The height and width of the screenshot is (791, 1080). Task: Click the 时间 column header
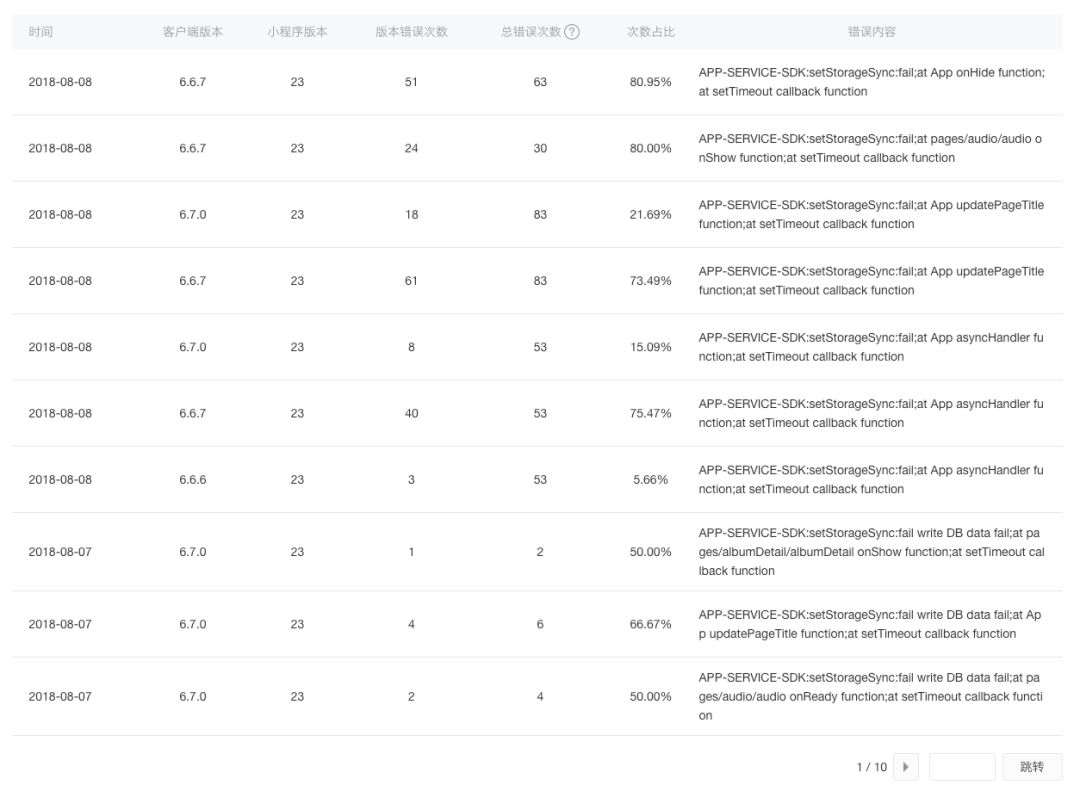click(x=41, y=32)
